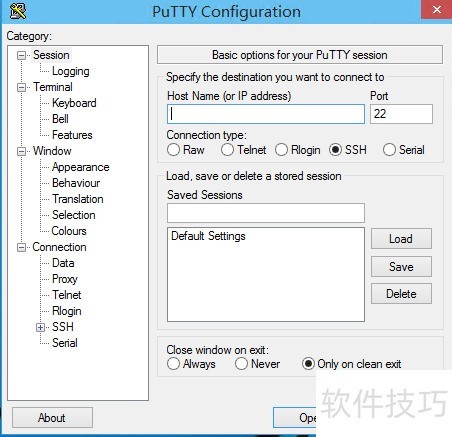Screen dimensions: 452x437
Task: Collapse the Terminal tree node
Action: tap(21, 87)
